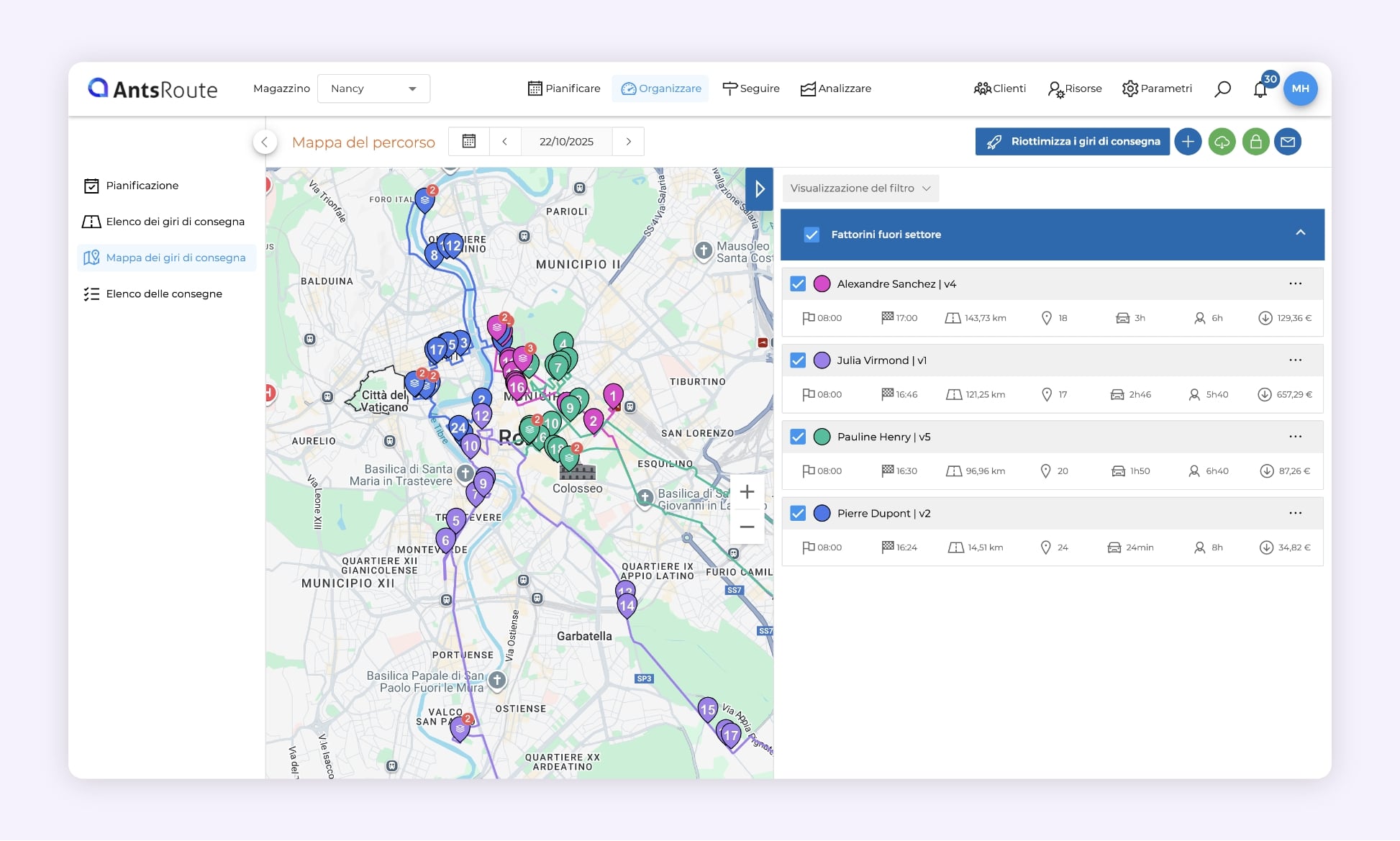Screen dimensions: 1400x841
Task: Open the search magnifier icon
Action: 1222,88
